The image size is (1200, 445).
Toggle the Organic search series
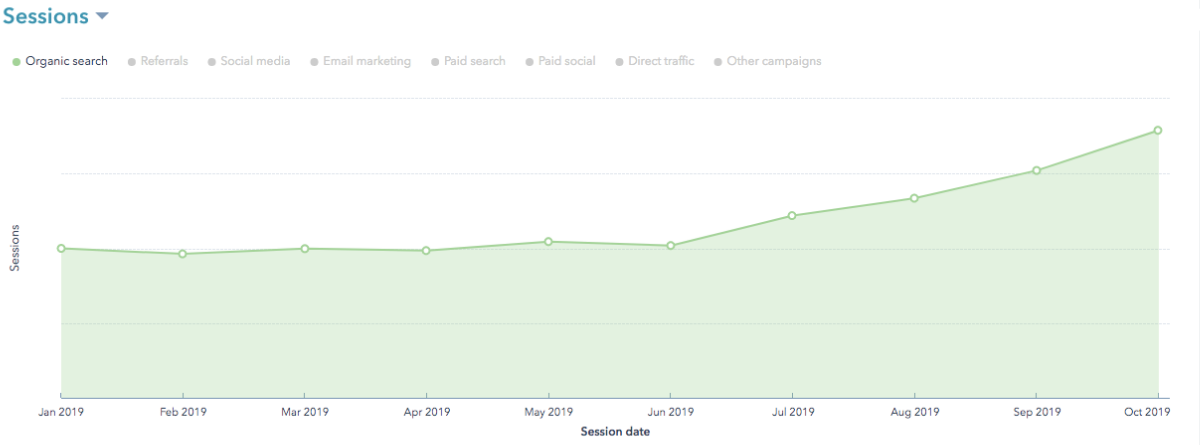[x=66, y=61]
